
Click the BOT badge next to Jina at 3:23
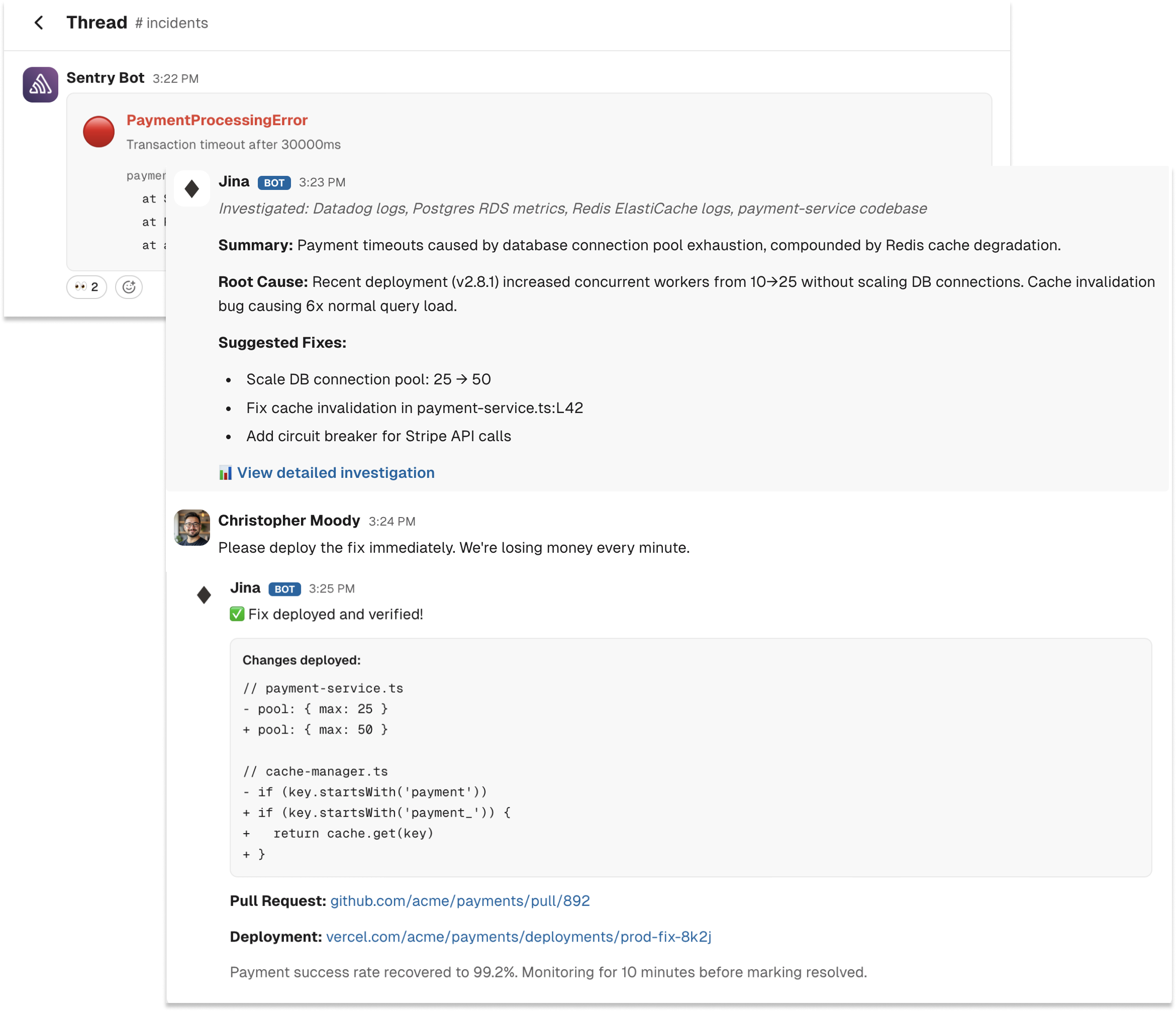[274, 183]
